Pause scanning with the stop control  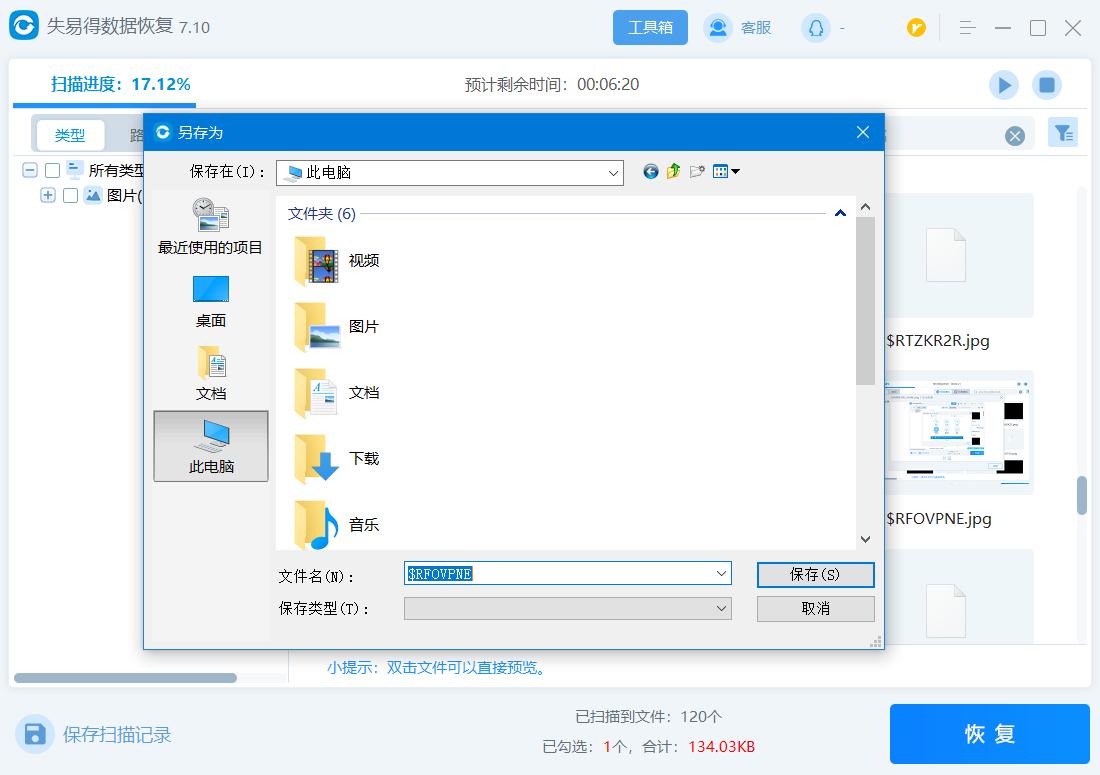pos(1047,85)
